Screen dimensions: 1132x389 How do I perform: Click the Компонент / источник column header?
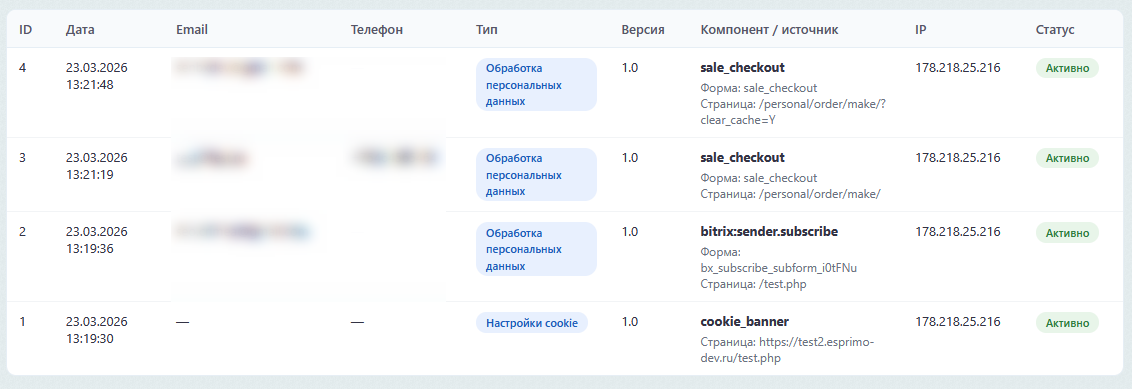tap(769, 30)
